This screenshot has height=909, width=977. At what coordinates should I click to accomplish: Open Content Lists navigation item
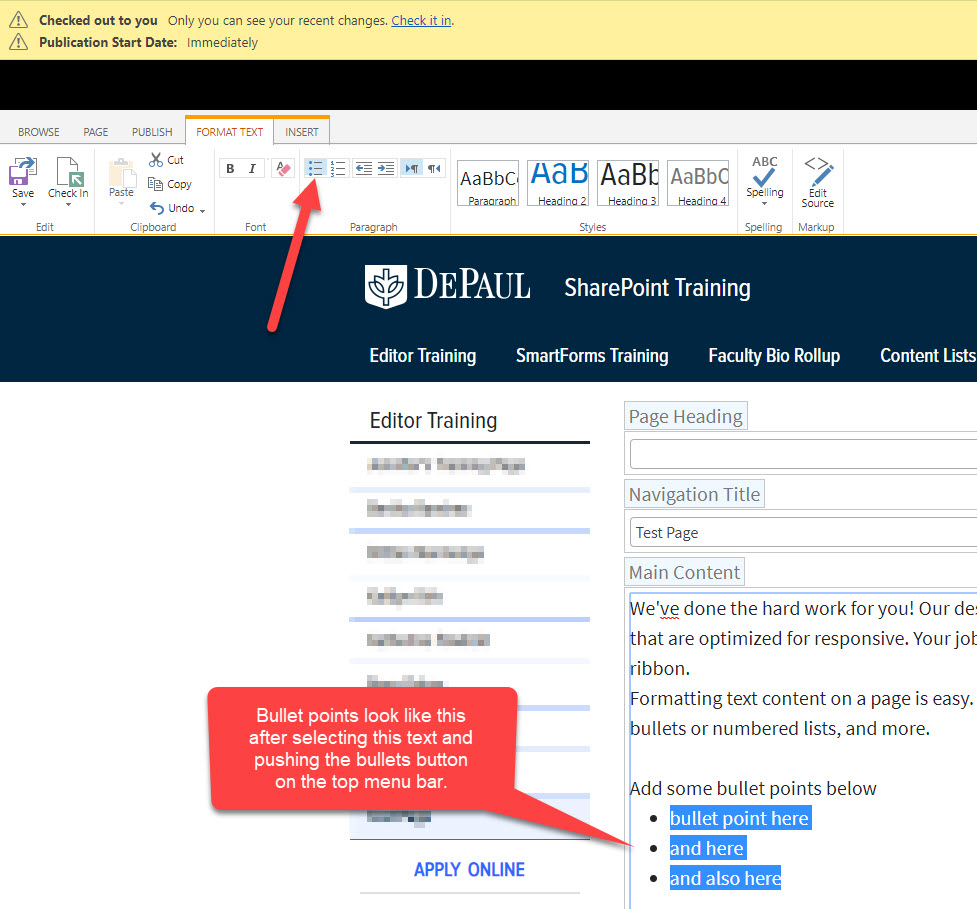pos(928,356)
